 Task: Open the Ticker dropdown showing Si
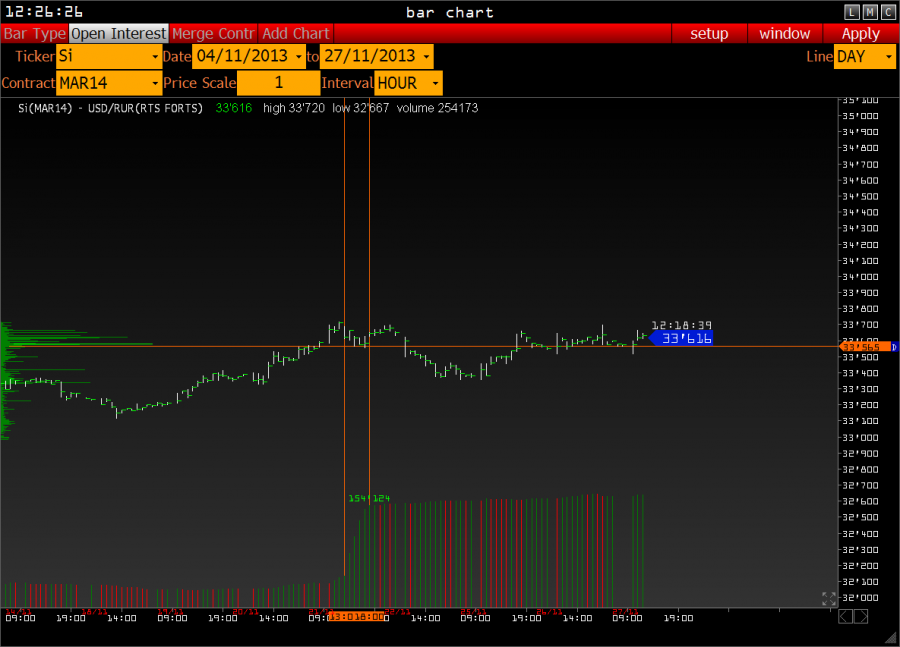(109, 57)
